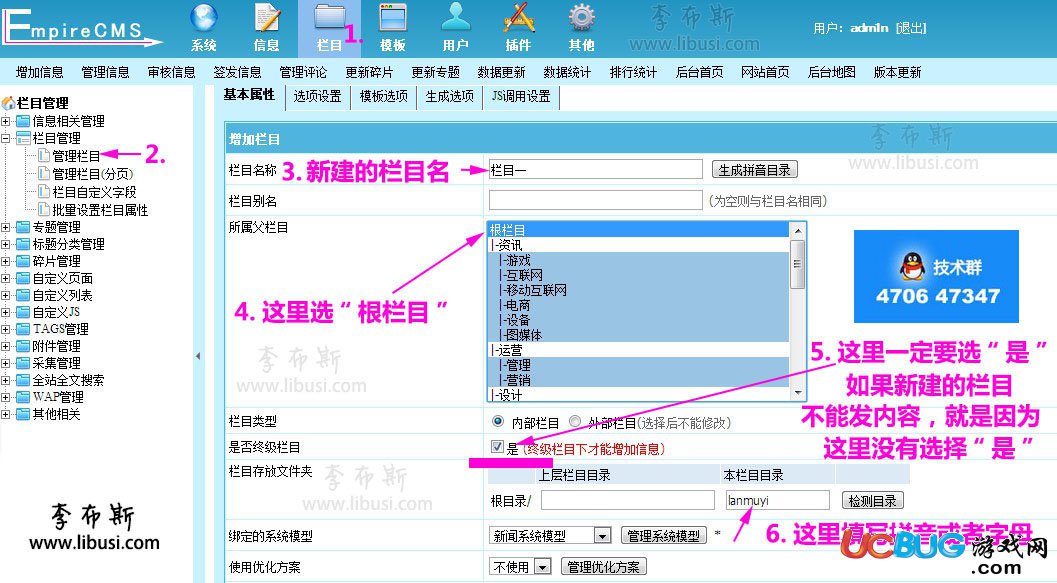The height and width of the screenshot is (583, 1057).
Task: Click the list scrollbar down arrow
Action: 797,392
